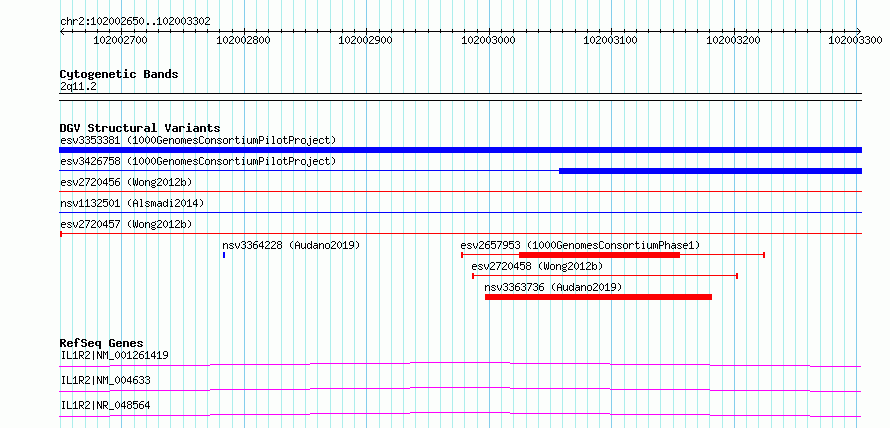Click ruler position 102003100
The image size is (890, 428).
(611, 40)
